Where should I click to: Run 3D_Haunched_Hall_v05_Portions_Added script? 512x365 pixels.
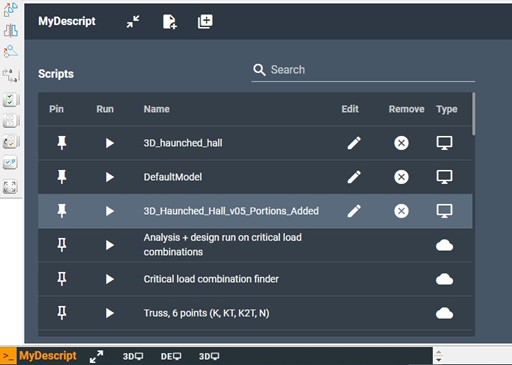tap(109, 211)
